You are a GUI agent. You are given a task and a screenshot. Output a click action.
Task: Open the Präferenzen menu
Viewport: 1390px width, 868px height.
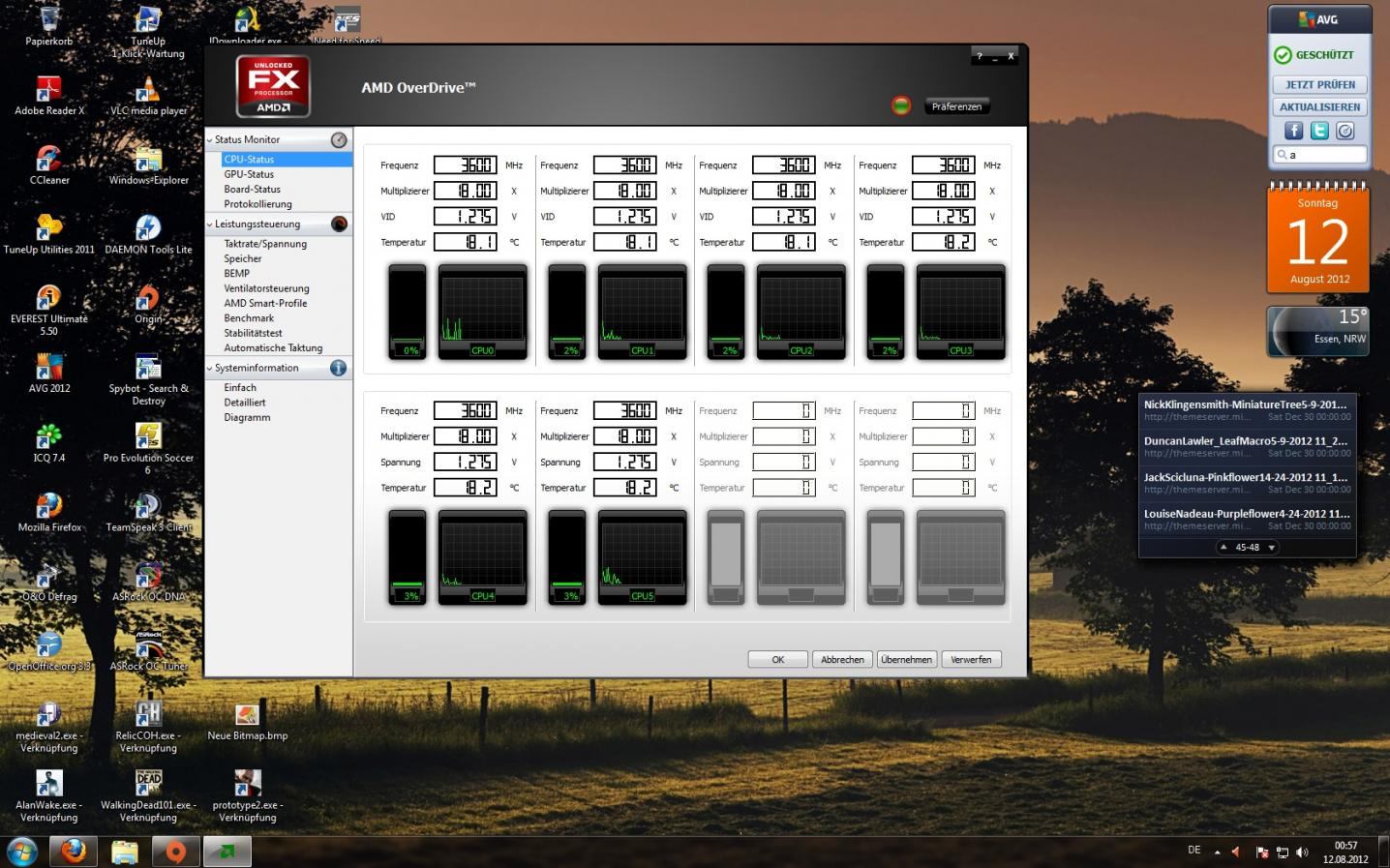[x=956, y=106]
